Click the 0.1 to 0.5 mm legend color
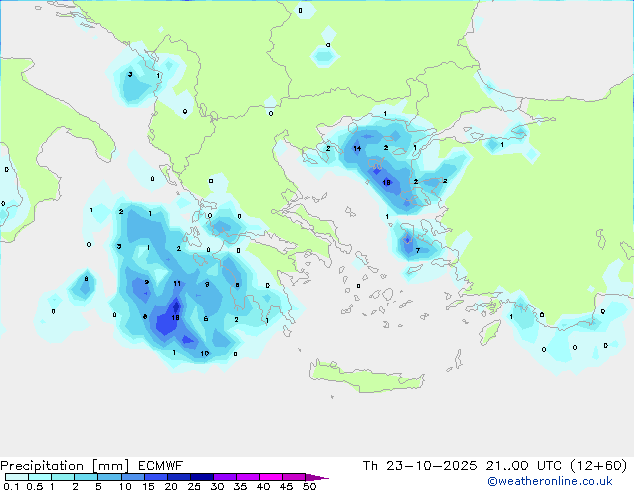The height and width of the screenshot is (490, 634). (17, 477)
